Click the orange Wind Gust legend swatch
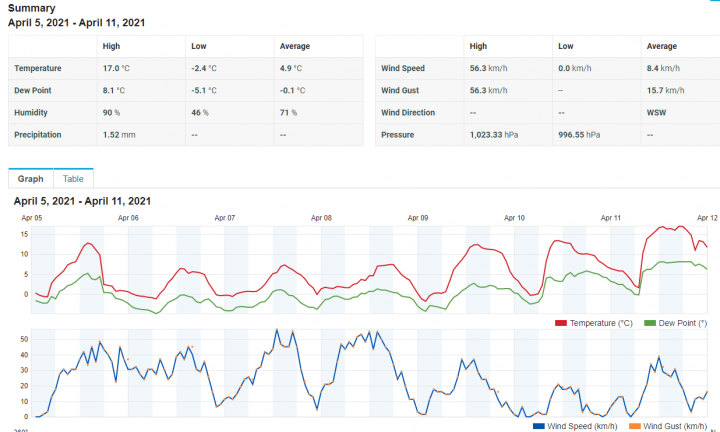Screen dimensions: 720x432 [x=635, y=426]
